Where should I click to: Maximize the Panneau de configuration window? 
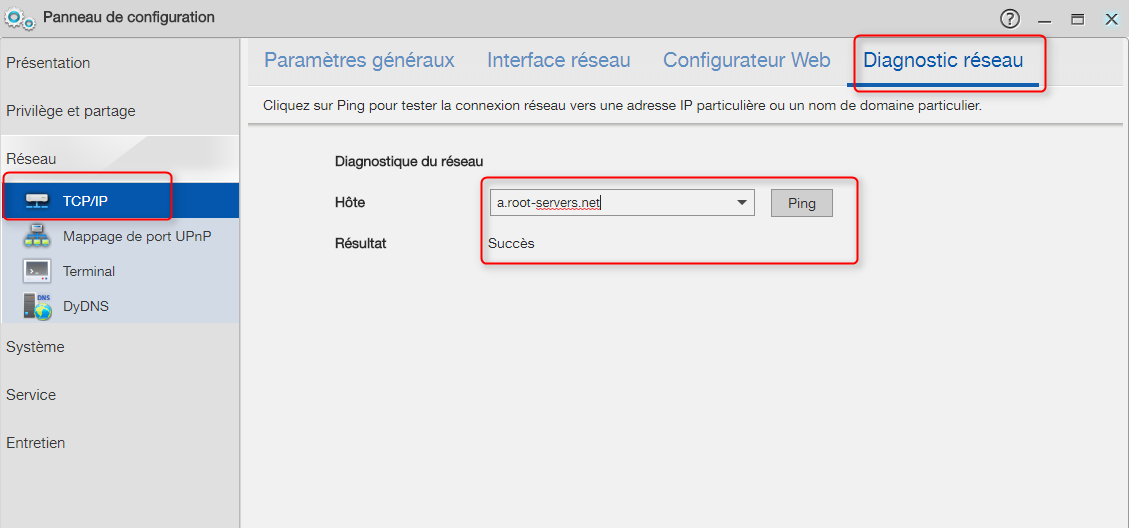1078,19
